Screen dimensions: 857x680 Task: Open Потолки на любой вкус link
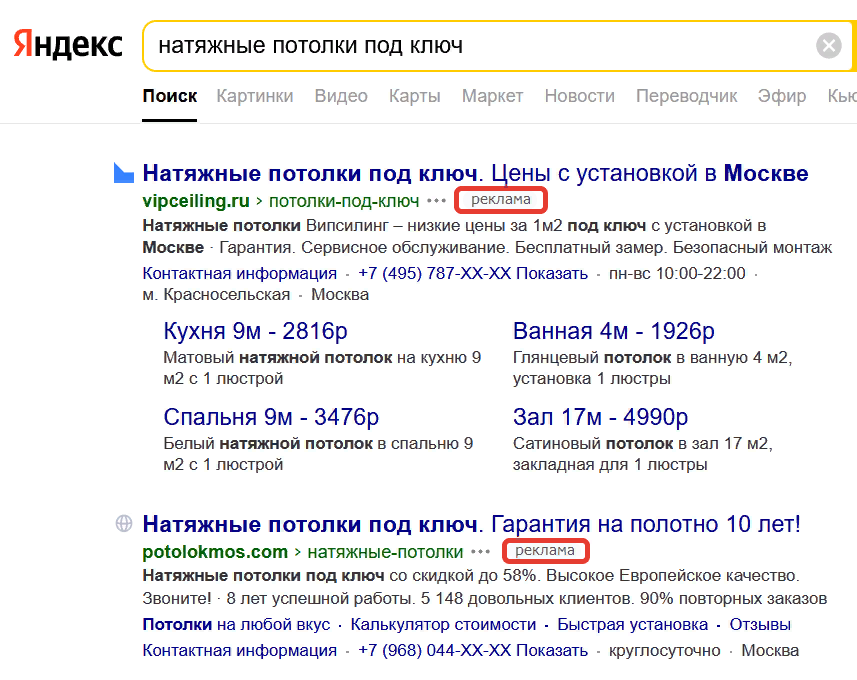click(x=236, y=624)
